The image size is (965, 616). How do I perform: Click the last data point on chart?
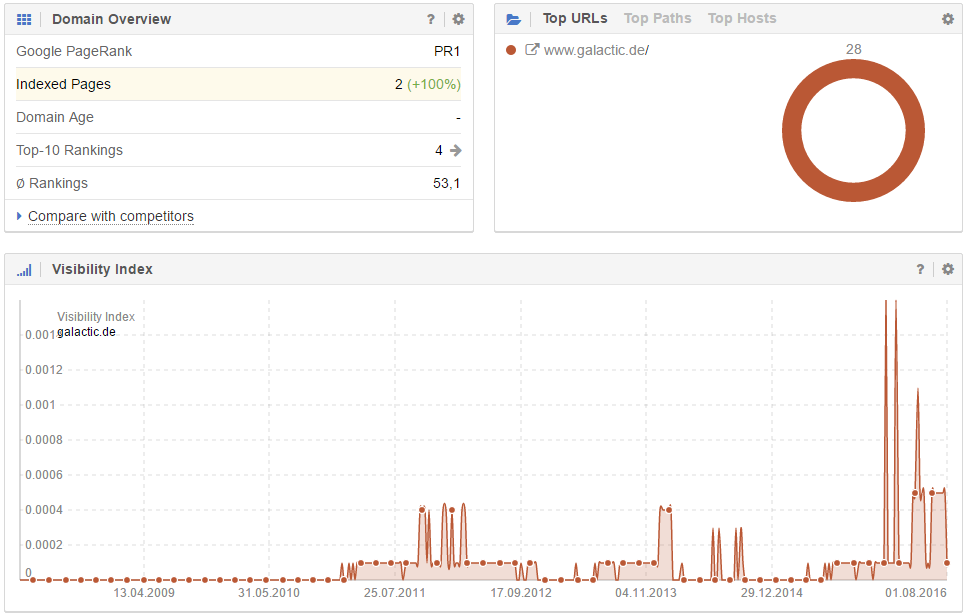(x=946, y=563)
